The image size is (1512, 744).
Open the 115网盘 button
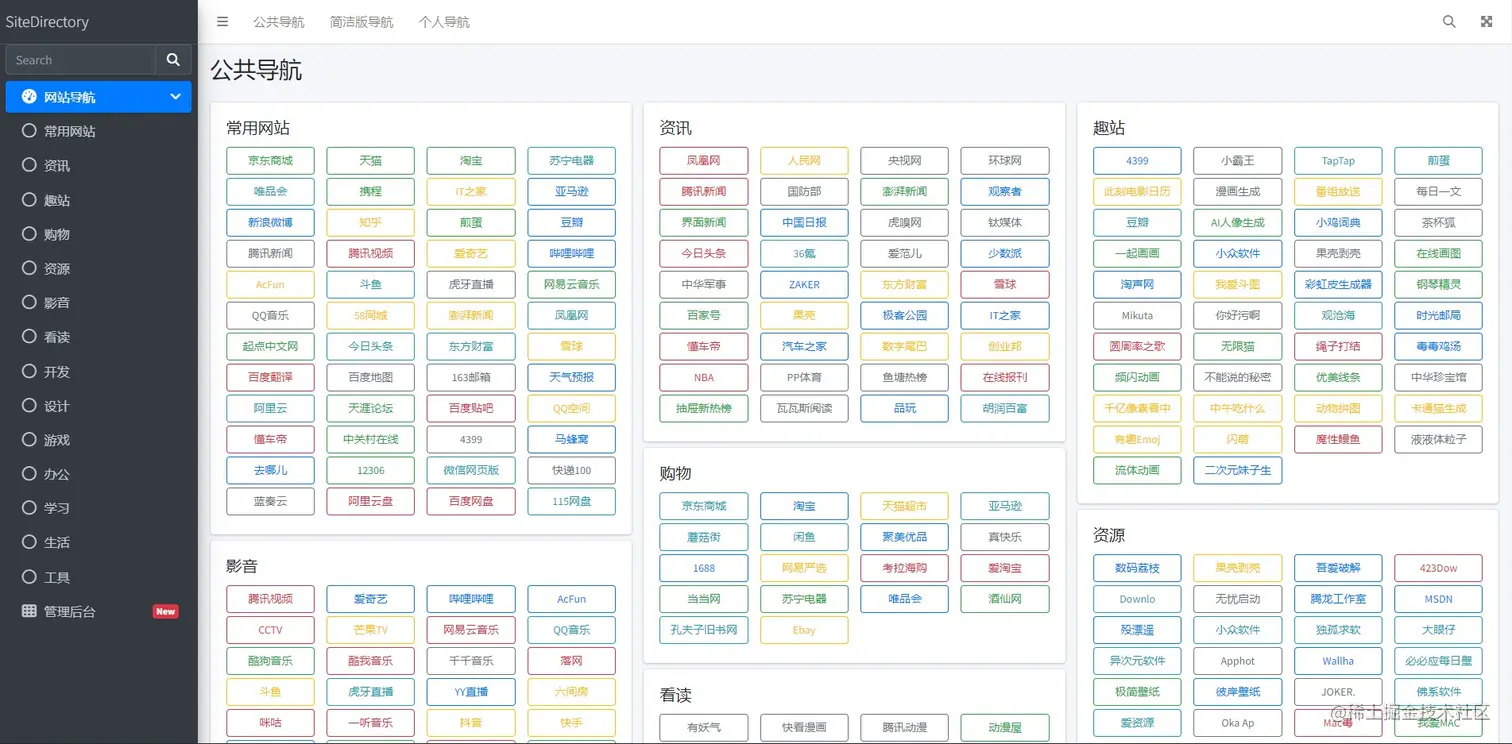571,501
